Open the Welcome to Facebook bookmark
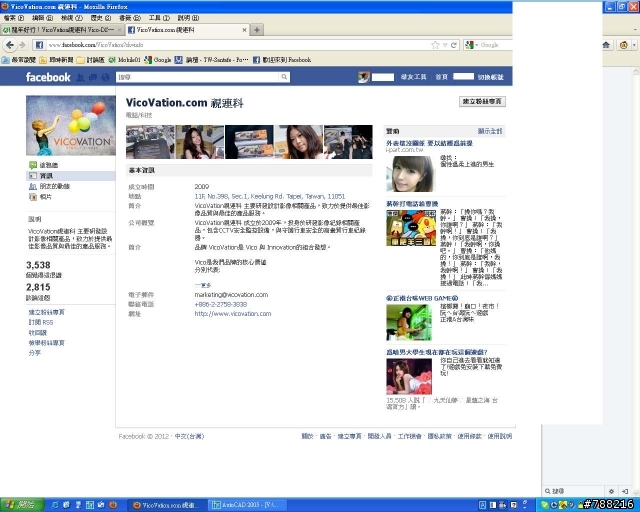640x512 pixels. pyautogui.click(x=282, y=60)
